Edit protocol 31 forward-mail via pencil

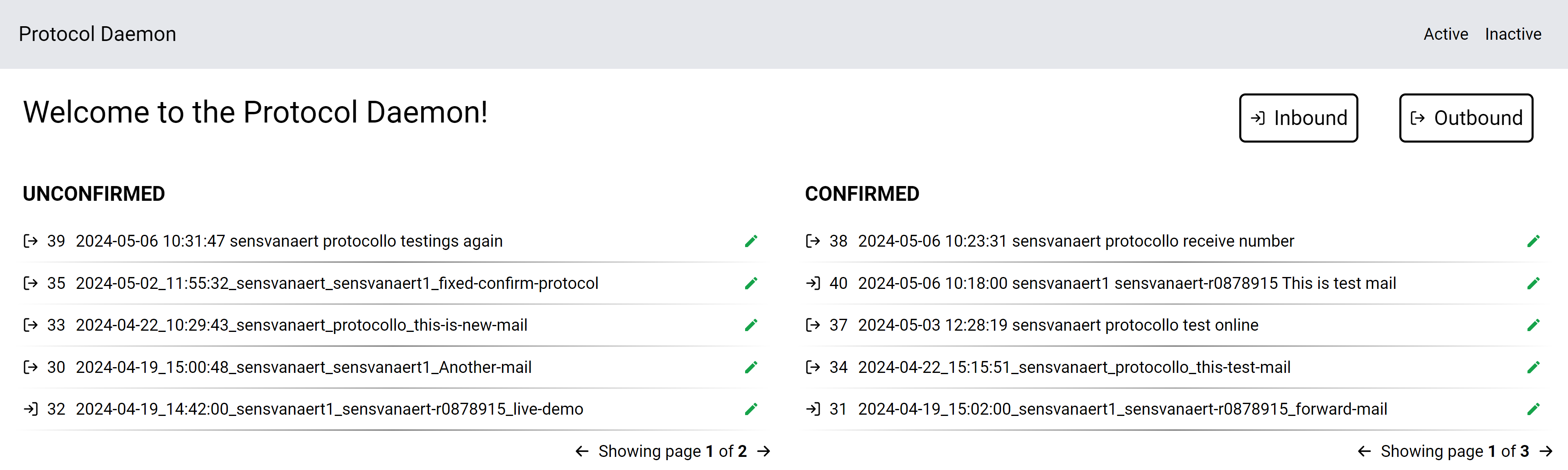pos(1533,409)
